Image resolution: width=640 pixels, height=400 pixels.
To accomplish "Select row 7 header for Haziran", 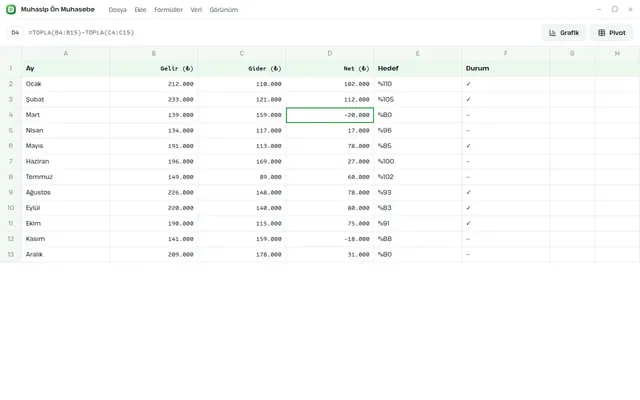I will point(11,161).
